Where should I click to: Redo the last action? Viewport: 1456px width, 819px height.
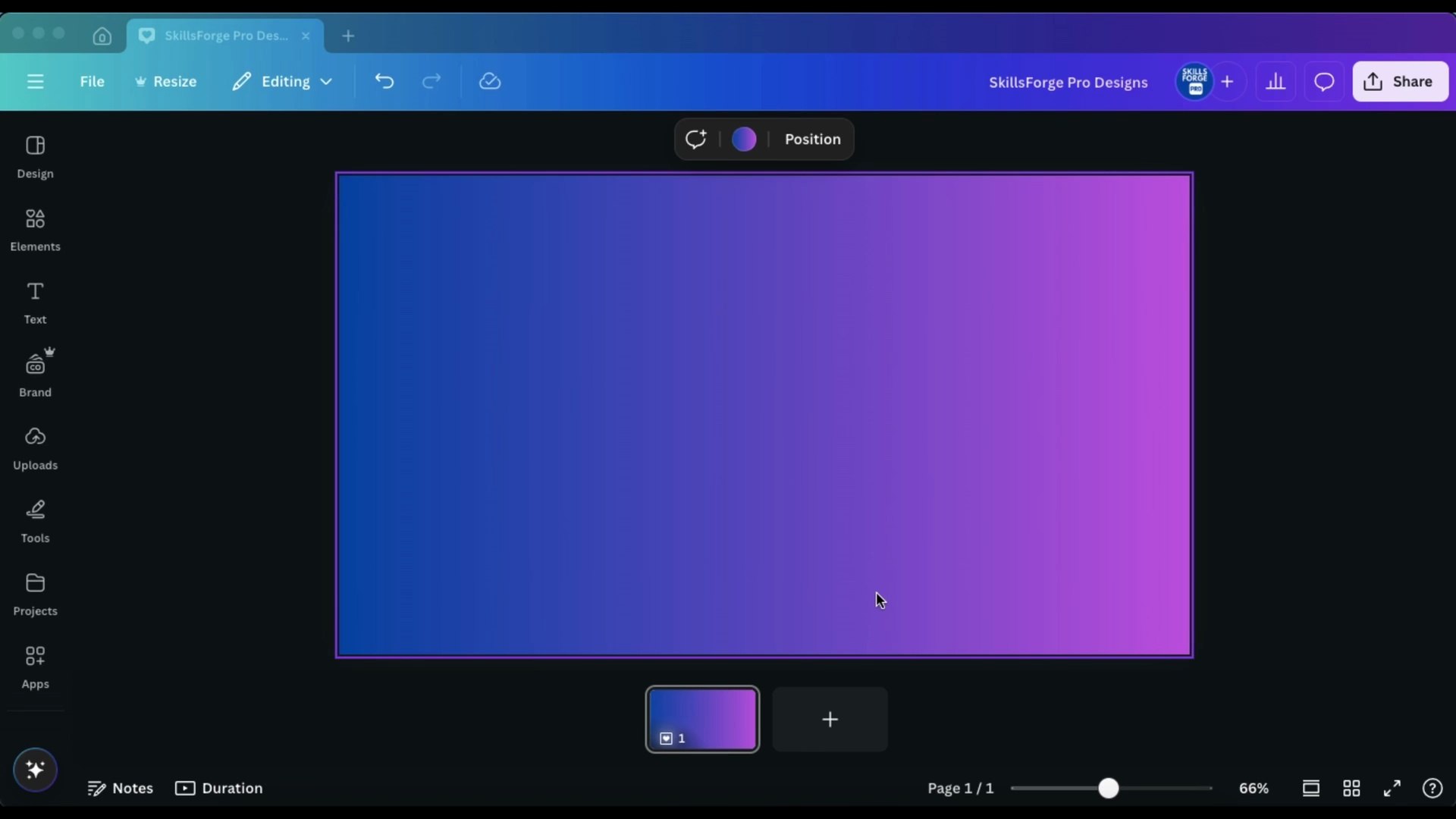coord(431,81)
